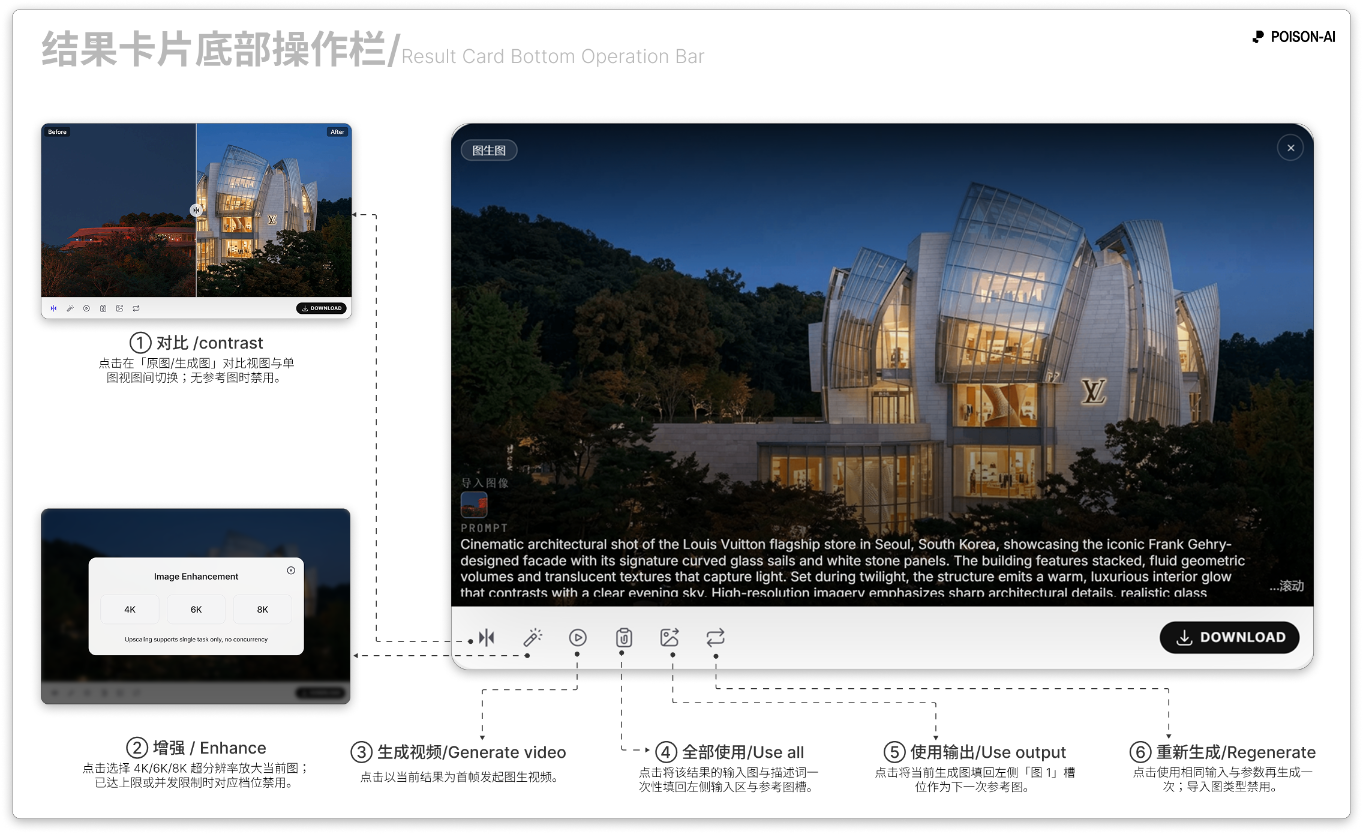Click the 图生图 tag on the result image
This screenshot has width=1363, height=834.
[x=489, y=151]
